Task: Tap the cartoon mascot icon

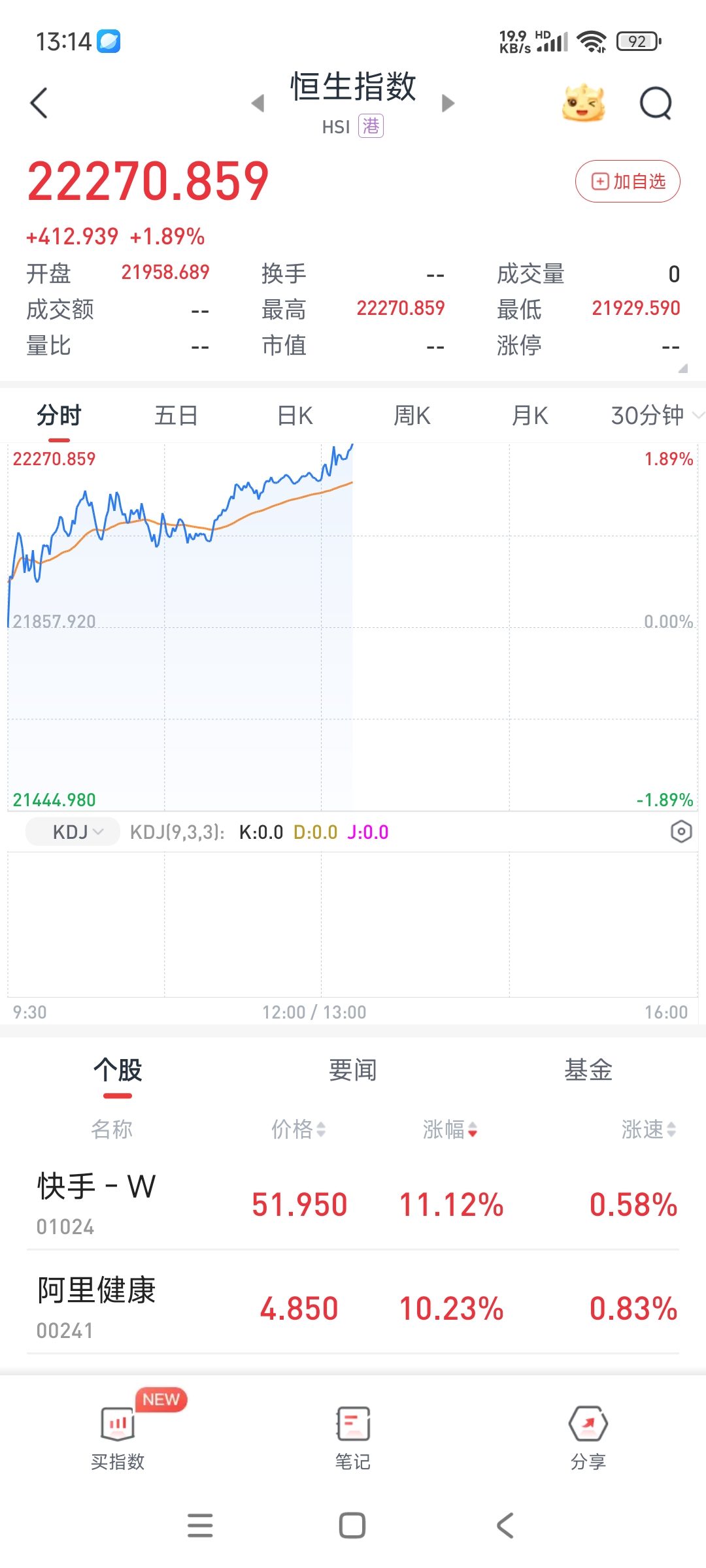Action: (x=583, y=103)
